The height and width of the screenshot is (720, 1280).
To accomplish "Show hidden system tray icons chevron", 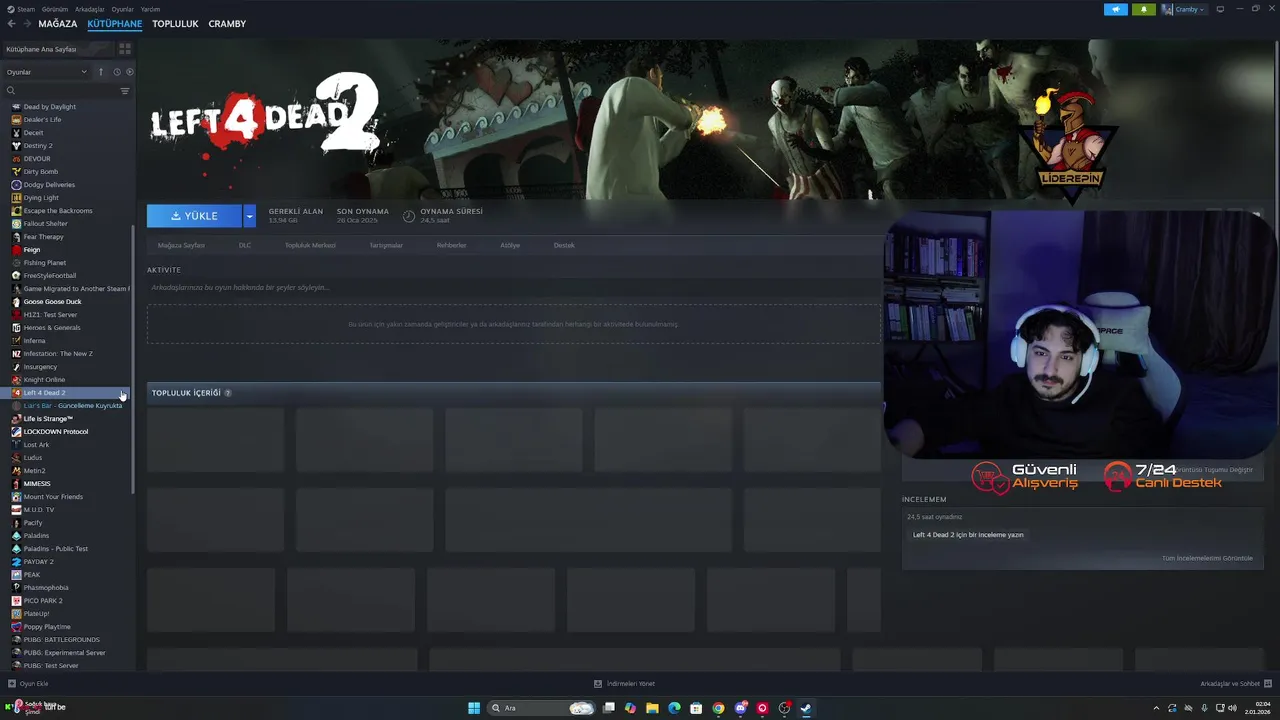I will point(1156,708).
